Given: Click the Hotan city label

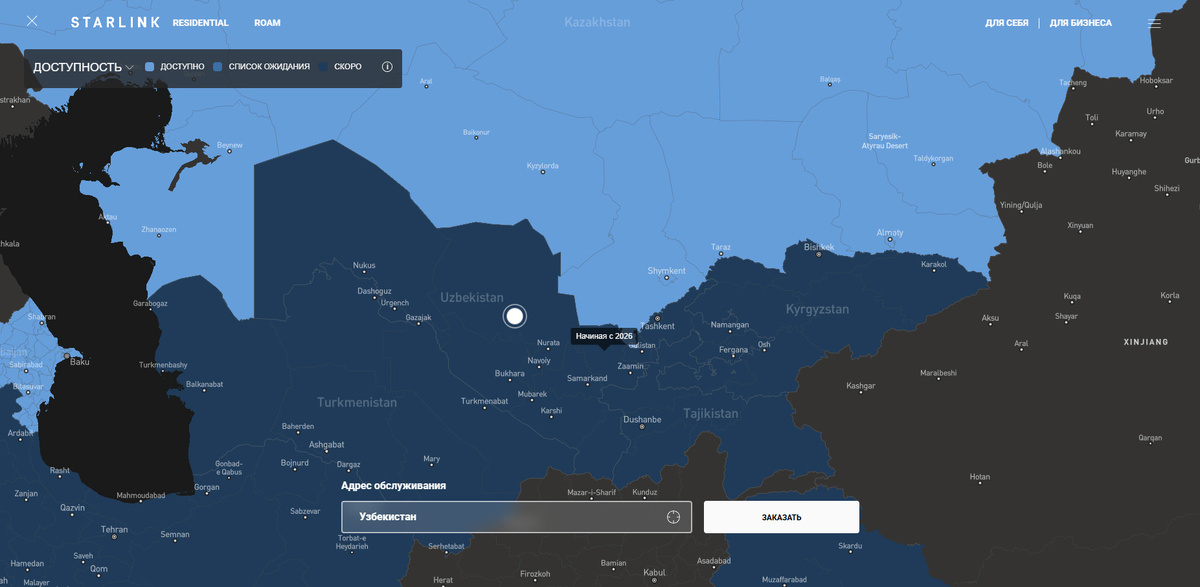Looking at the screenshot, I should click(x=980, y=477).
